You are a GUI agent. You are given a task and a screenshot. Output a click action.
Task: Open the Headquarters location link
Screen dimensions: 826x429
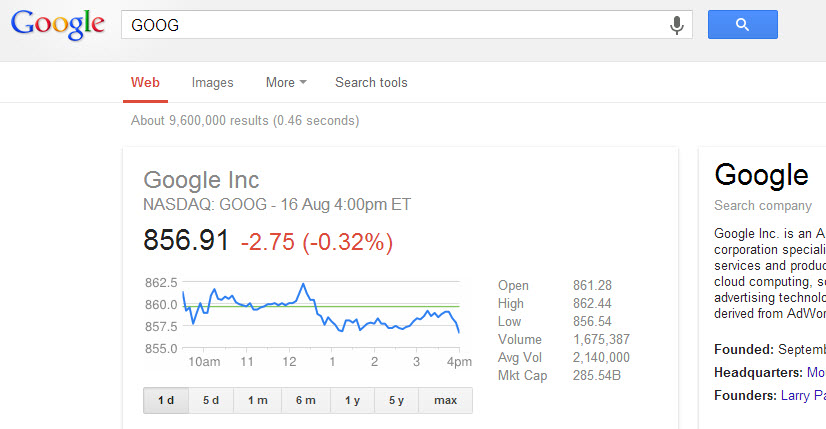[x=816, y=372]
